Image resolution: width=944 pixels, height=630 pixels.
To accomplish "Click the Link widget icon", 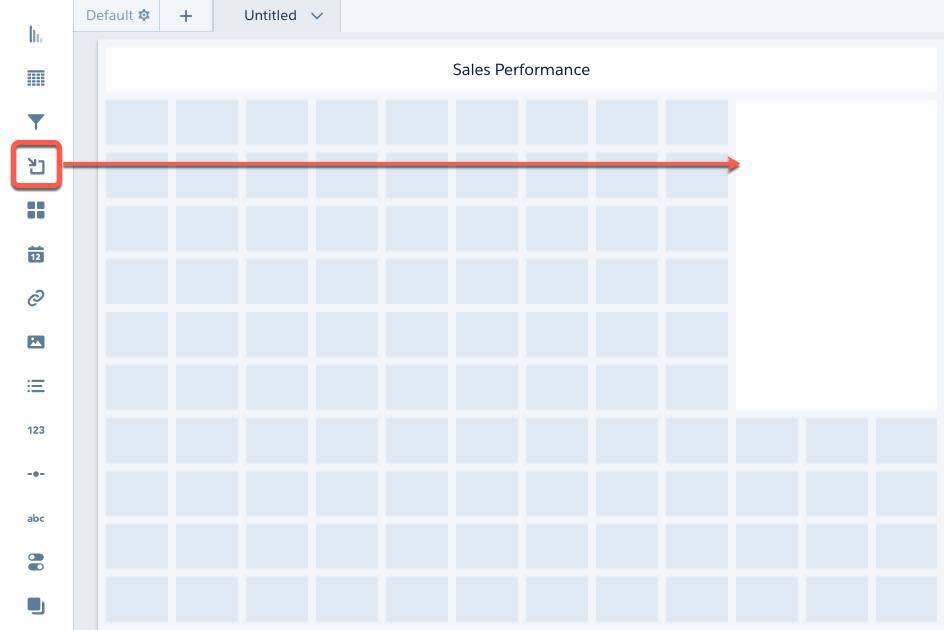I will coord(36,298).
